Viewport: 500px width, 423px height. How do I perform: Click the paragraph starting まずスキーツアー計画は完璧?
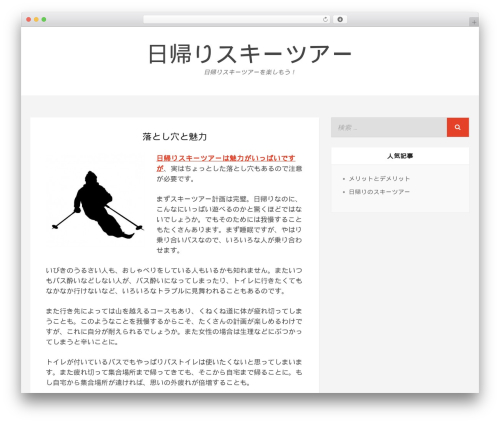pos(229,224)
